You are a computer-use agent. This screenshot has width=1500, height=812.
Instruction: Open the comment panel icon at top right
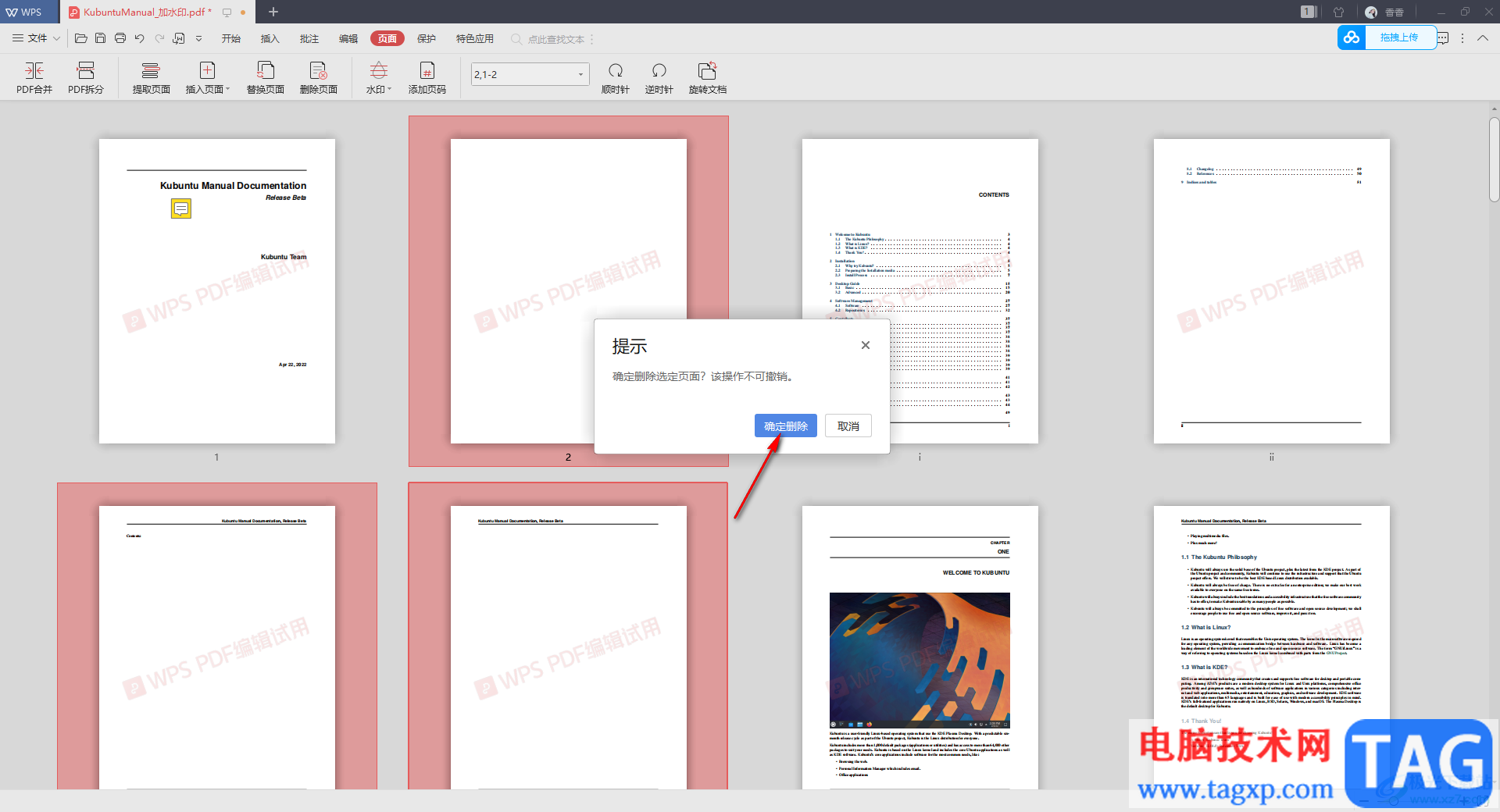click(x=1442, y=37)
